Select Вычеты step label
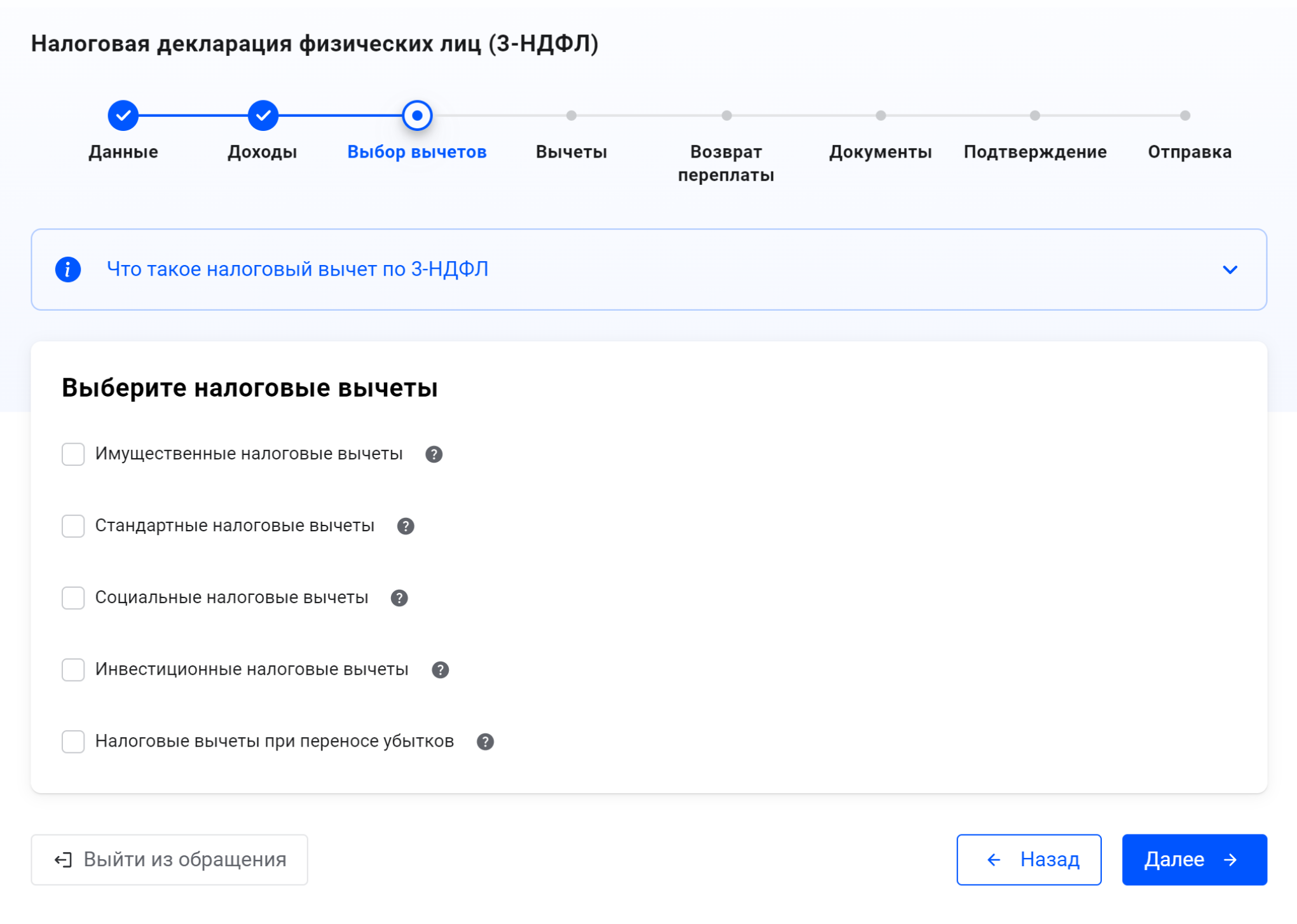The height and width of the screenshot is (924, 1297). point(572,152)
